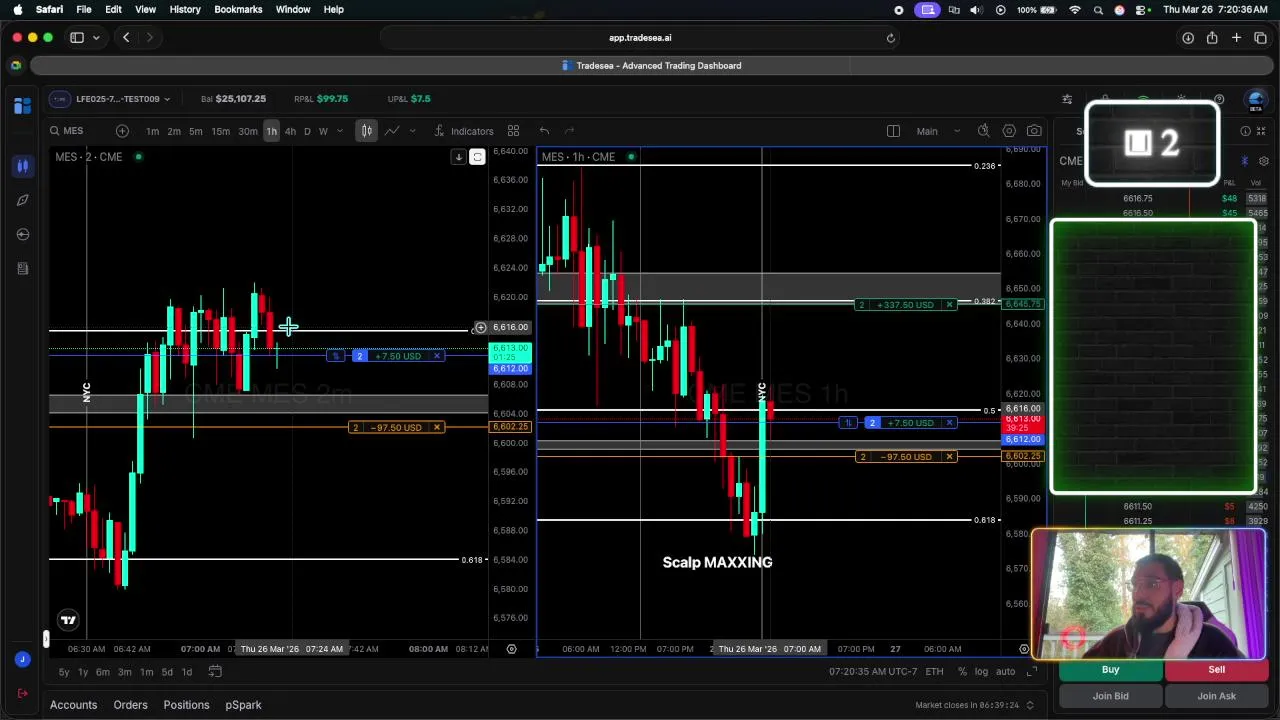Select line chart type in toolbar
Viewport: 1280px width, 720px height.
(x=392, y=131)
